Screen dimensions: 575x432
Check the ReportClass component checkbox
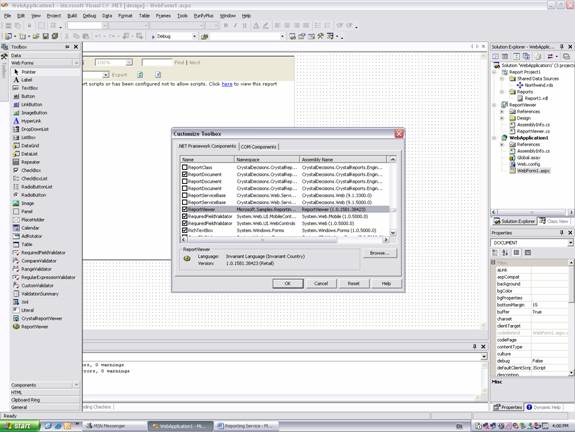[x=185, y=167]
